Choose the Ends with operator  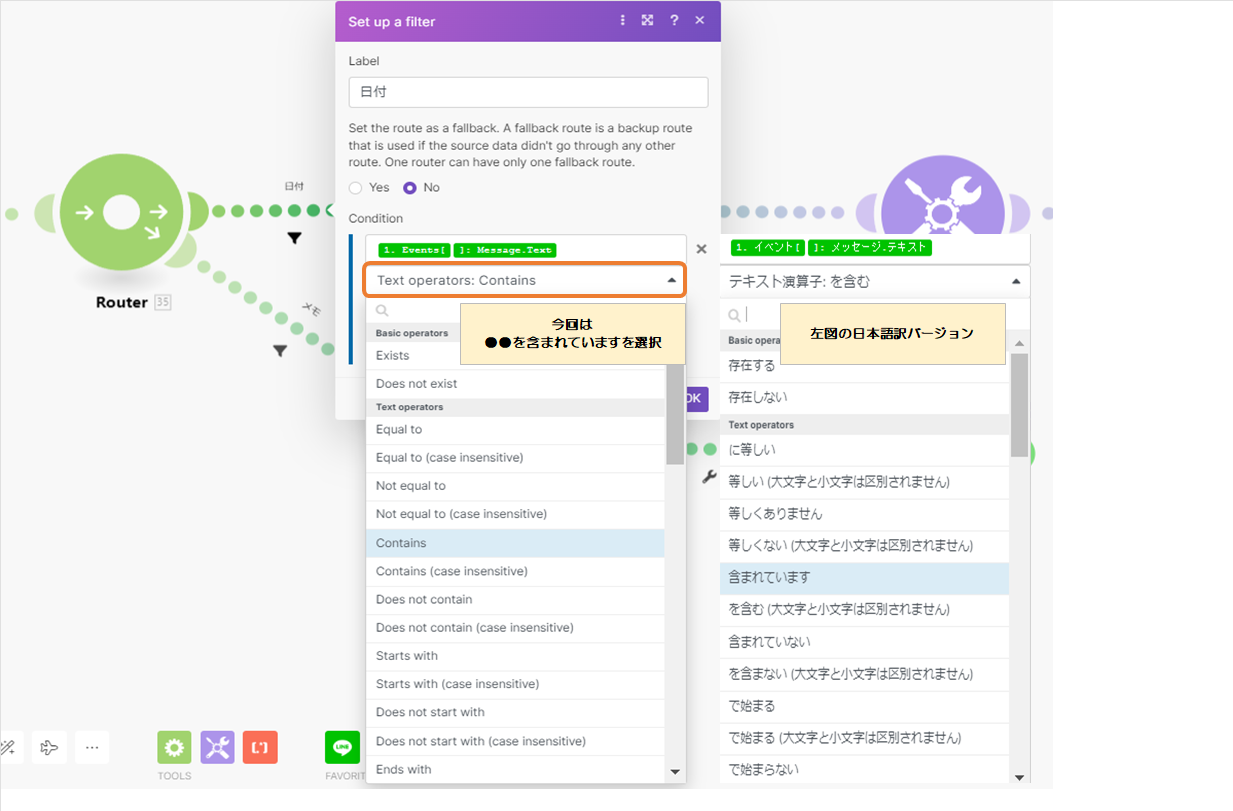515,769
